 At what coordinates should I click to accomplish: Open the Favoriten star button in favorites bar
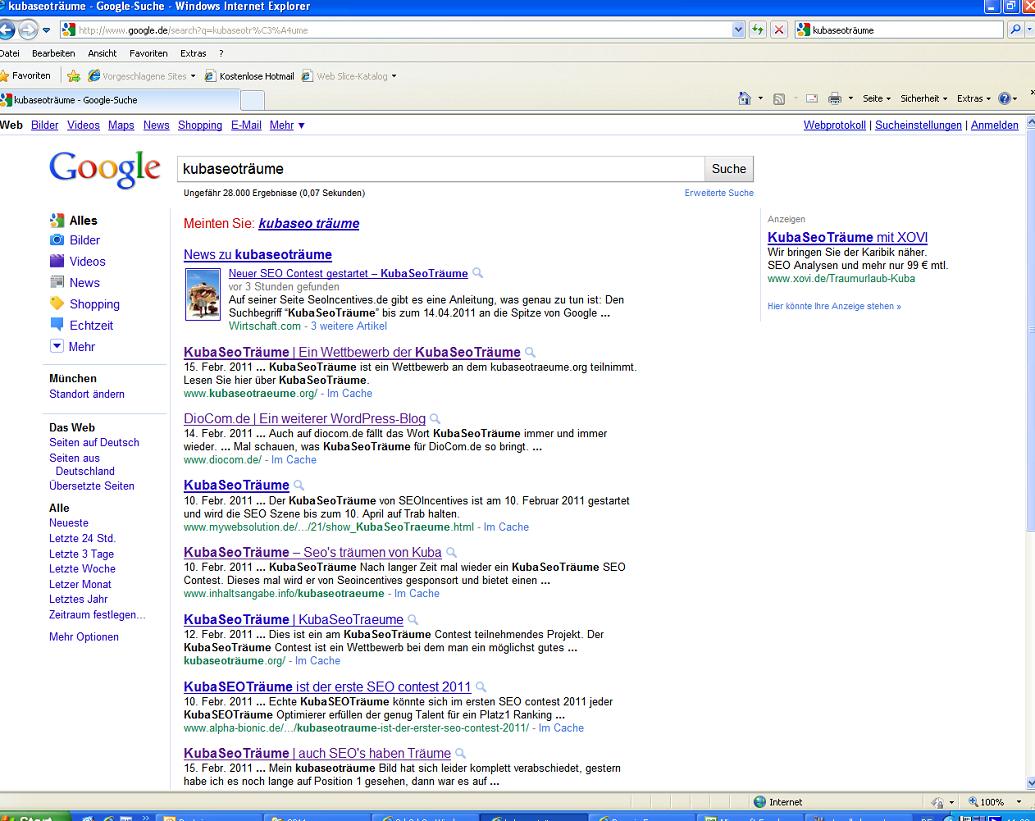coord(26,76)
